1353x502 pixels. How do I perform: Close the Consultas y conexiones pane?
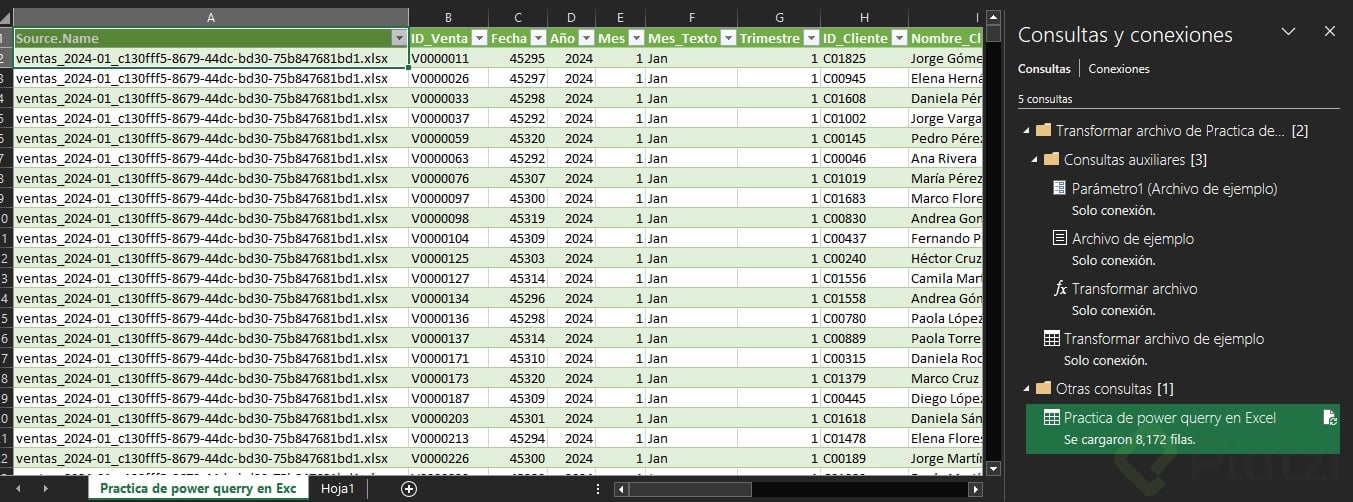1330,32
